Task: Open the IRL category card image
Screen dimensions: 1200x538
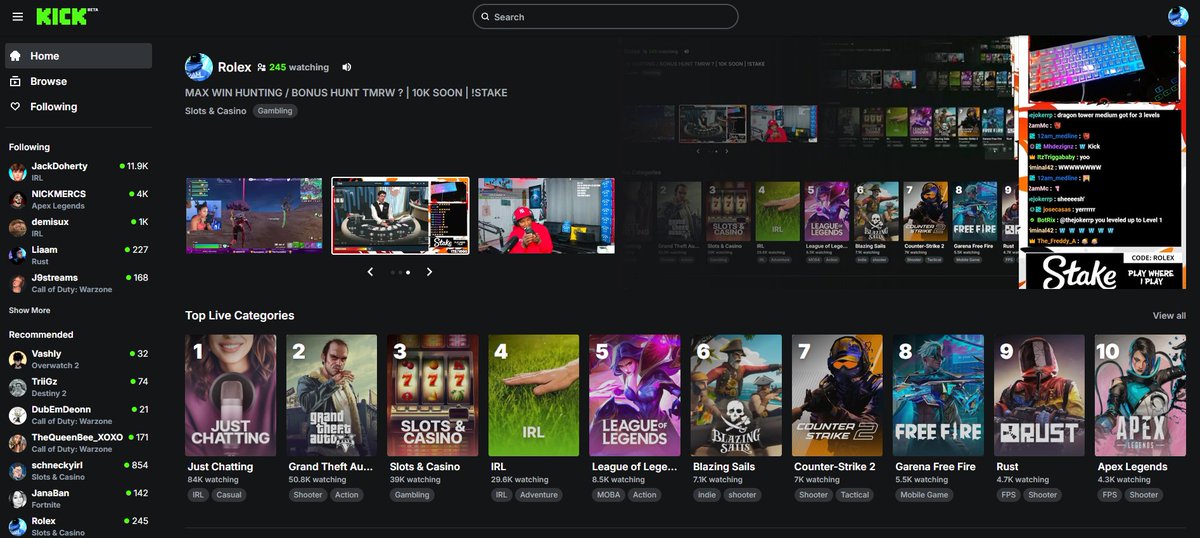Action: [x=534, y=396]
